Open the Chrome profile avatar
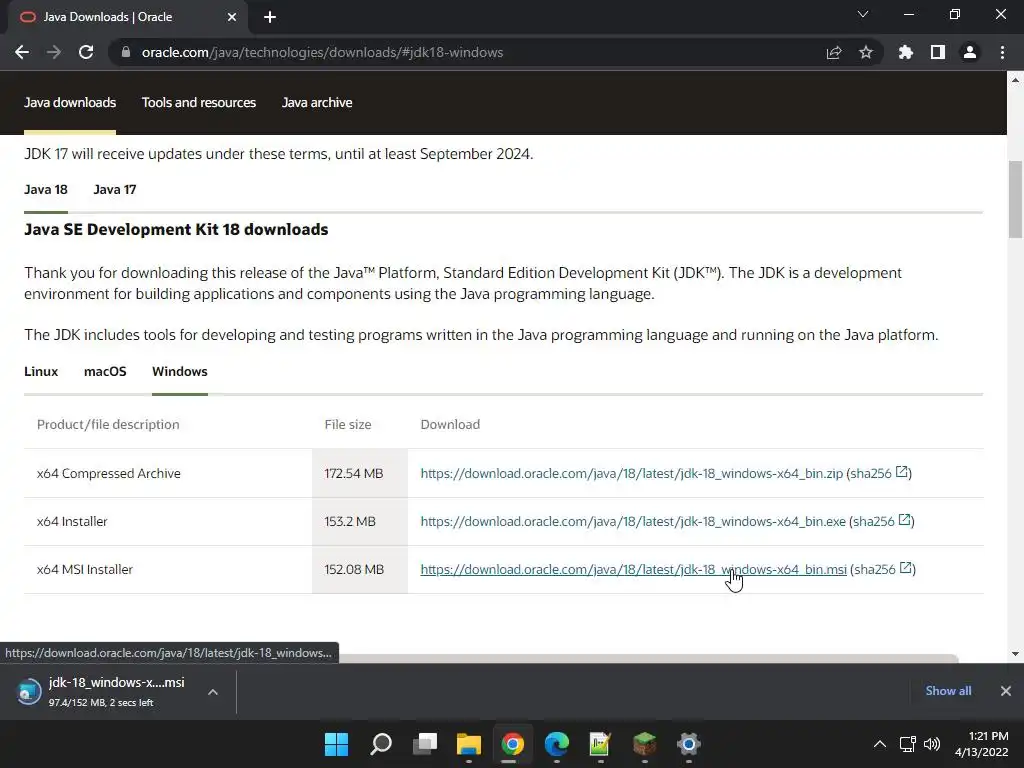This screenshot has width=1024, height=768. pos(970,52)
